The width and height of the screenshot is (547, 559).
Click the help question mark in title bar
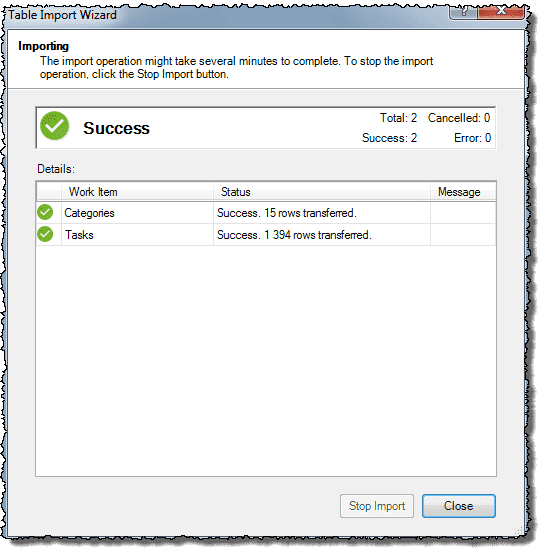point(464,11)
